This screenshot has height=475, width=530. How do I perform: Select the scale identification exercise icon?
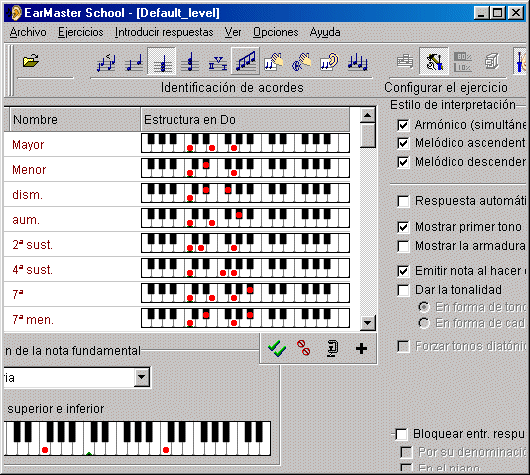[x=245, y=61]
